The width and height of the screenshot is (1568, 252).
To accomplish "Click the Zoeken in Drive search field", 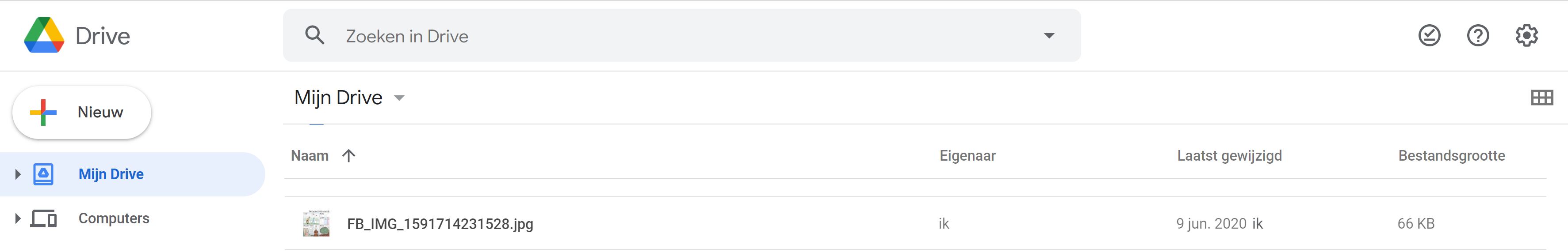I will point(669,36).
